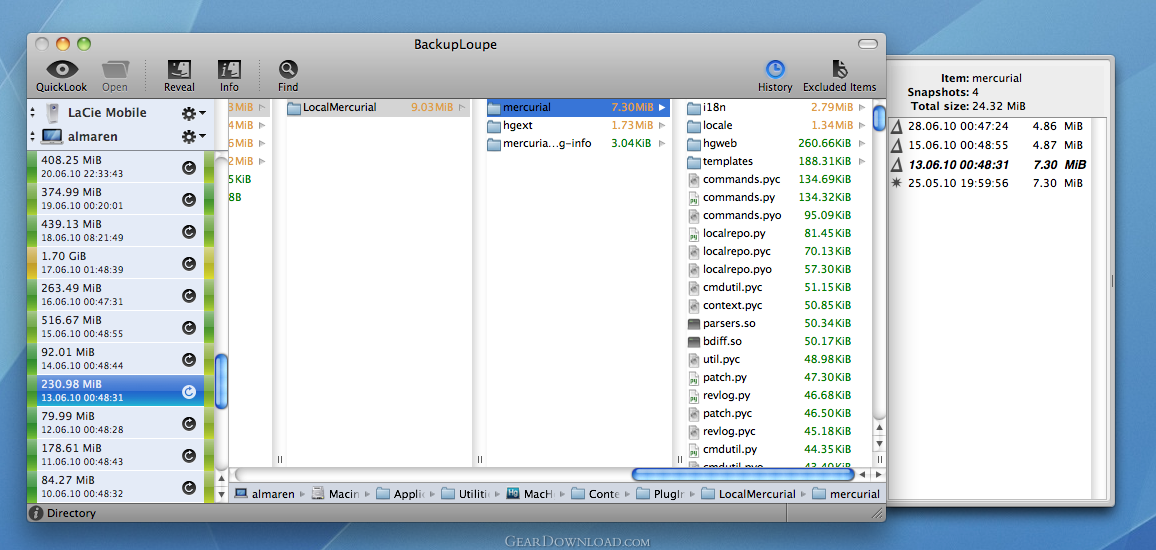1156x550 pixels.
Task: Click refresh icon for 408.25 MiB snapshot
Action: click(189, 167)
